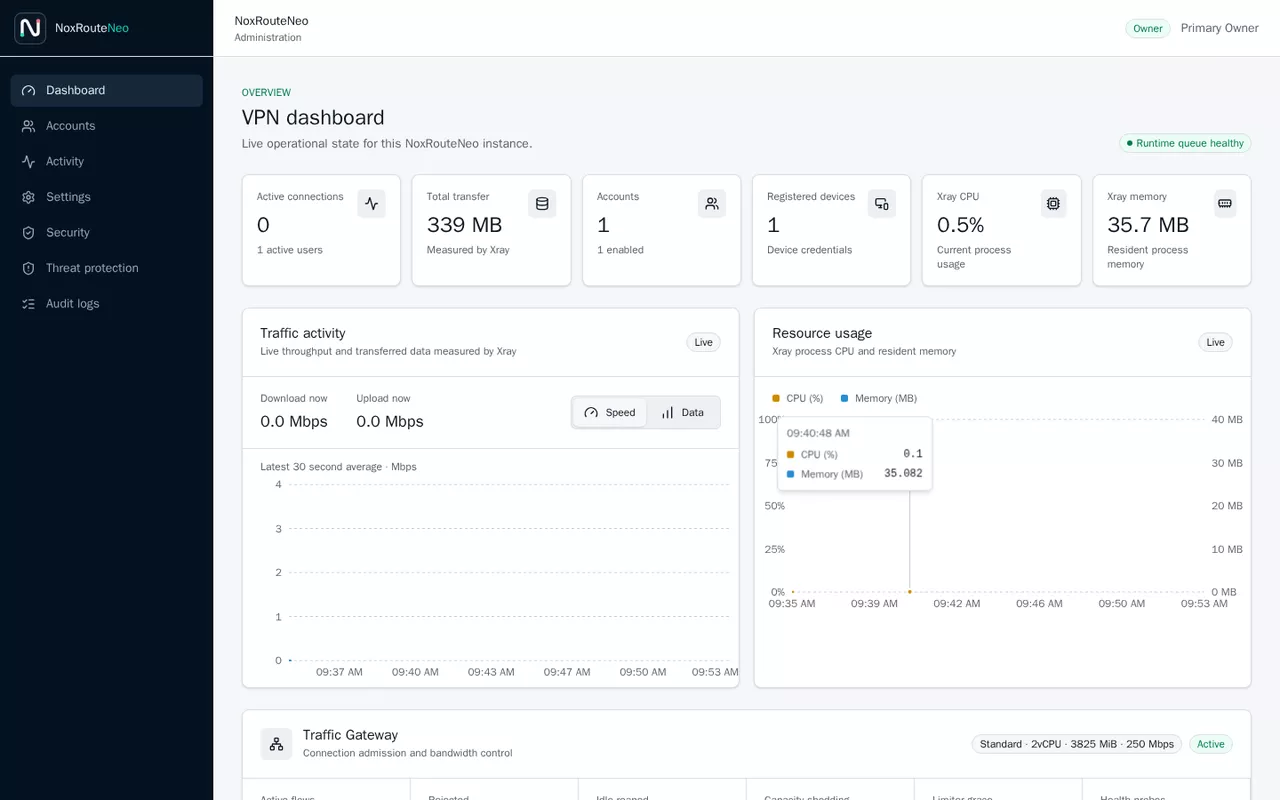The height and width of the screenshot is (800, 1280).
Task: Open the Activity page
Action: point(107,161)
